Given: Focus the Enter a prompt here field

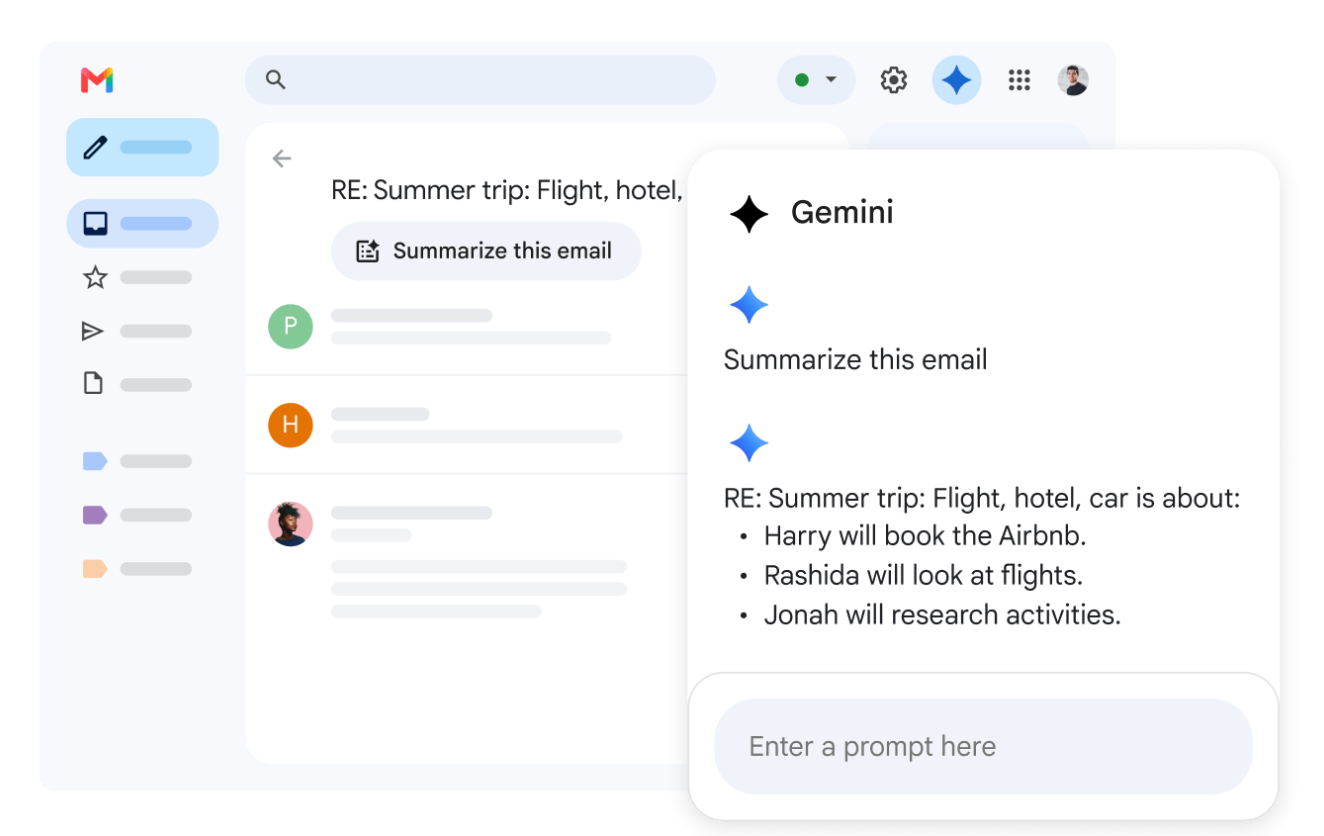Looking at the screenshot, I should click(983, 746).
